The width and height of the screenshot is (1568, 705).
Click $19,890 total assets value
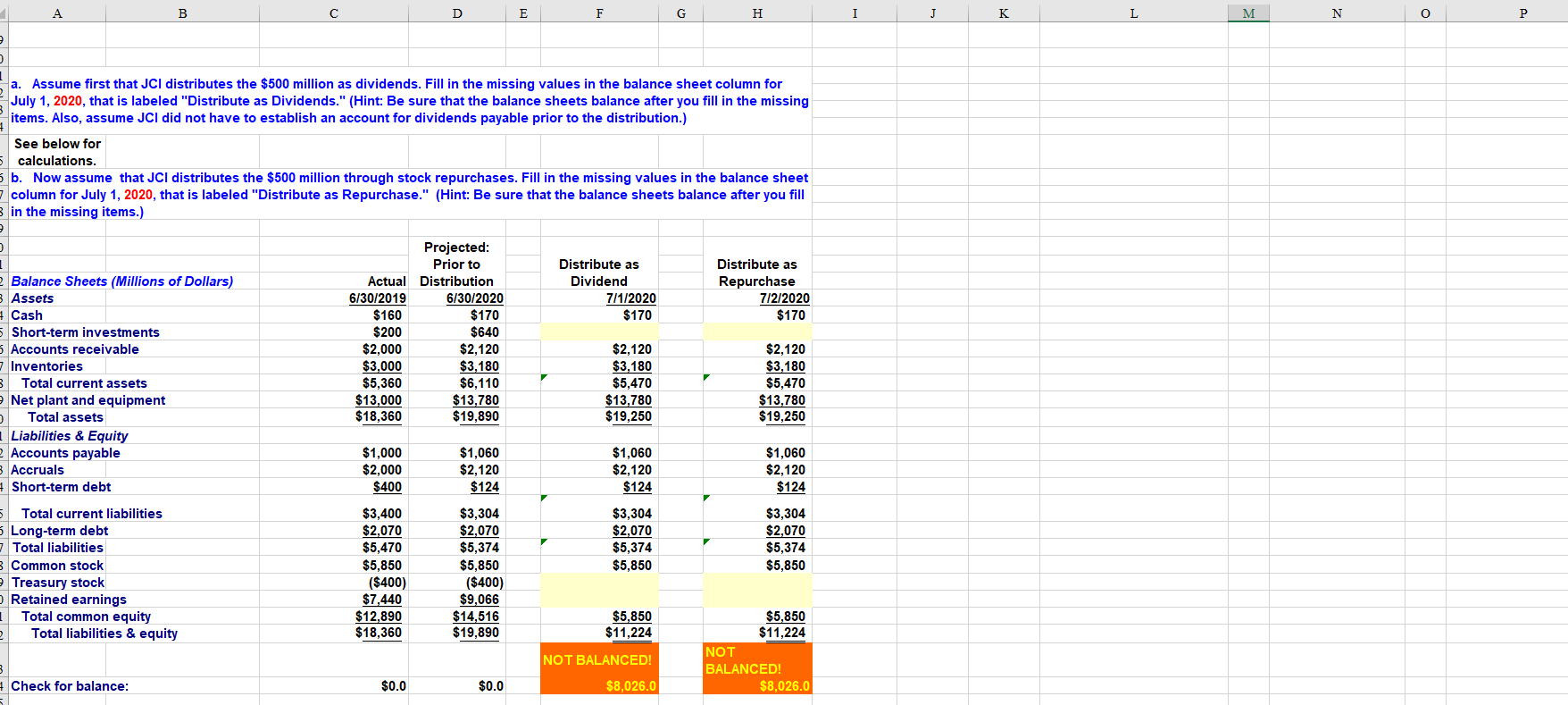pos(476,416)
